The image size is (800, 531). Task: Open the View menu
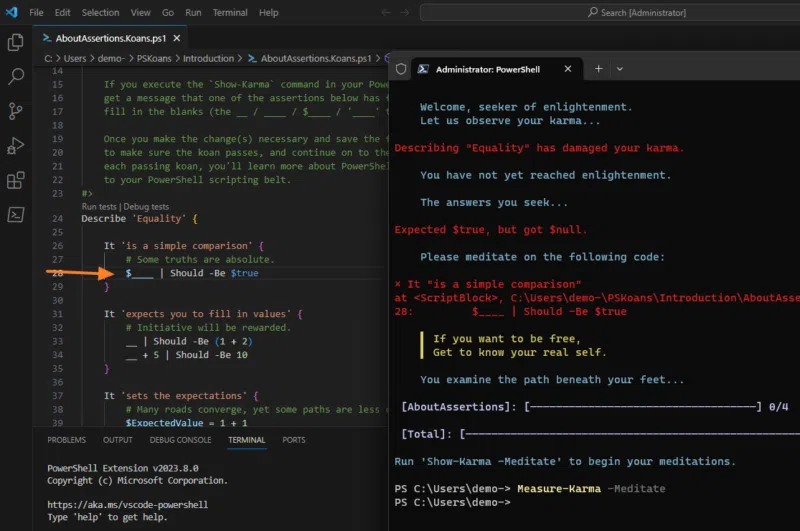pyautogui.click(x=140, y=12)
